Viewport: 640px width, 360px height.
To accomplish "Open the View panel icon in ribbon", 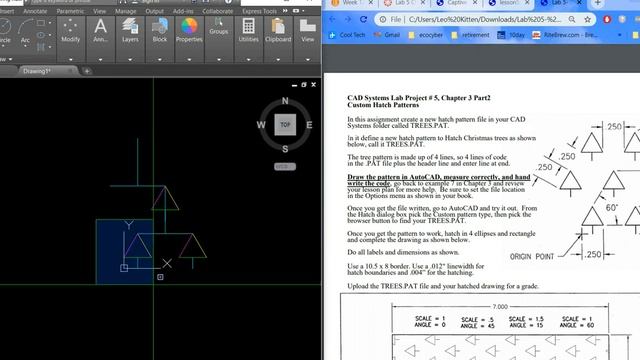I will point(307,31).
